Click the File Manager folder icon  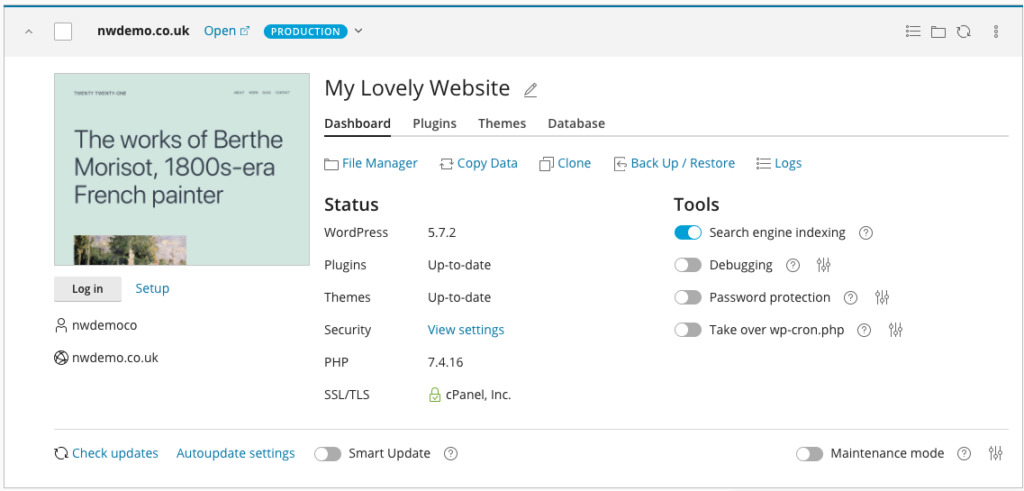(332, 165)
